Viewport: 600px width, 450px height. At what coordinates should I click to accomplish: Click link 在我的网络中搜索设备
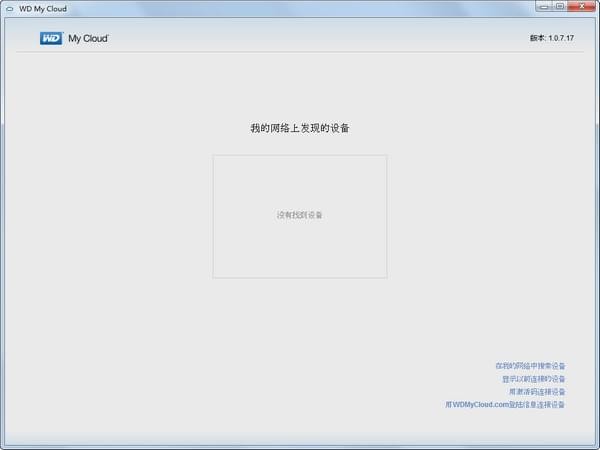[530, 366]
